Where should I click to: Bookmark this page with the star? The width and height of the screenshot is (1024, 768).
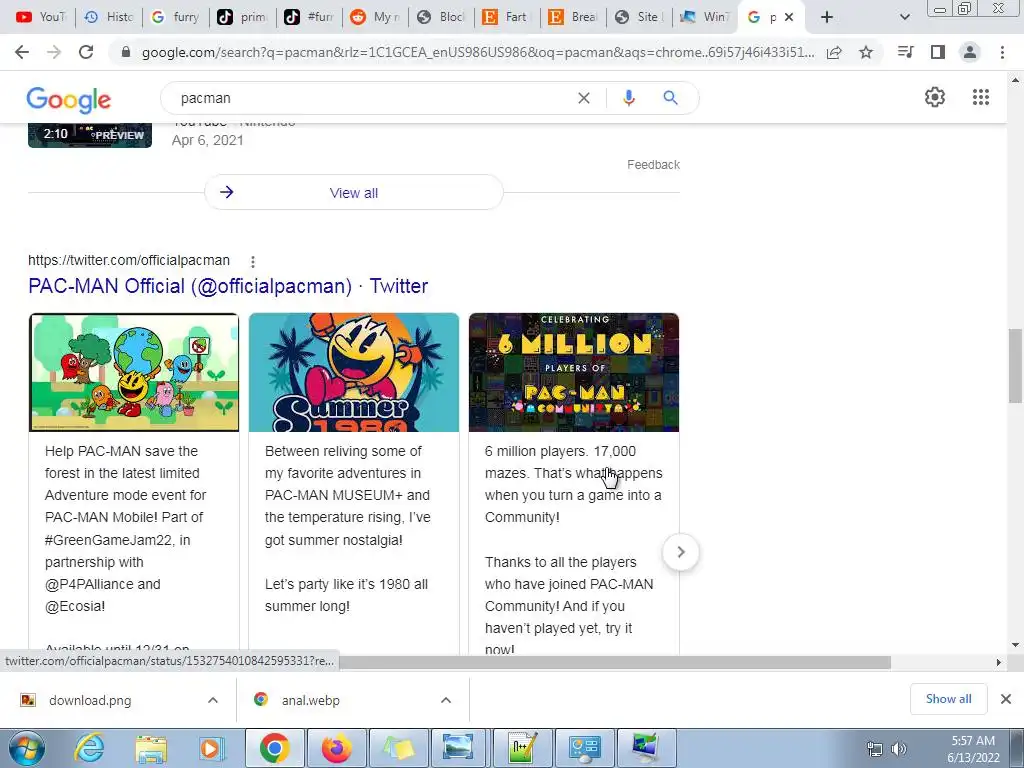866,52
